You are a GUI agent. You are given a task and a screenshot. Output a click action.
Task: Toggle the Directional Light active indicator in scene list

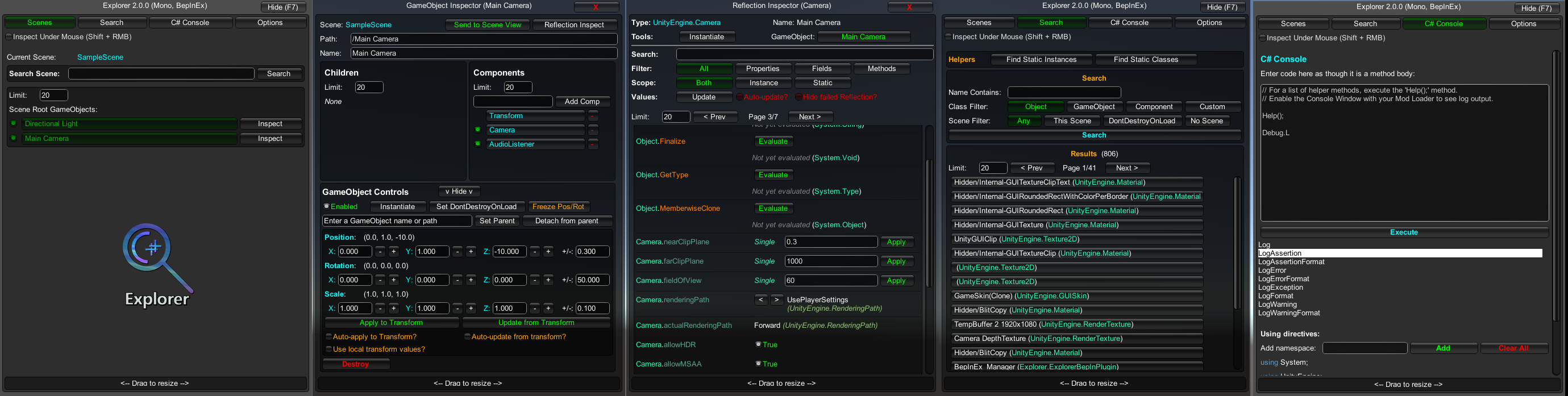click(x=14, y=123)
